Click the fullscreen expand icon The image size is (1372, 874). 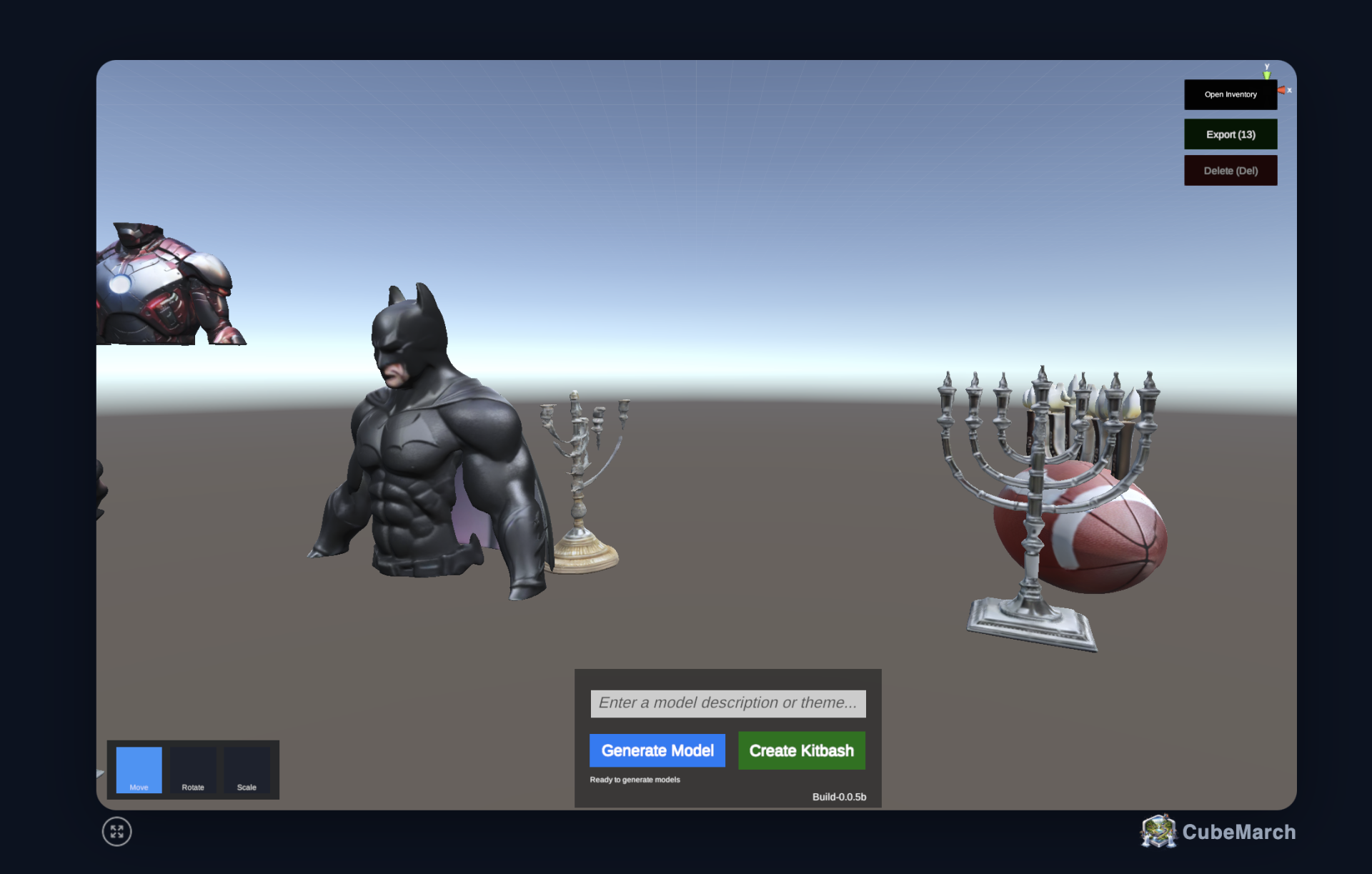pos(117,831)
